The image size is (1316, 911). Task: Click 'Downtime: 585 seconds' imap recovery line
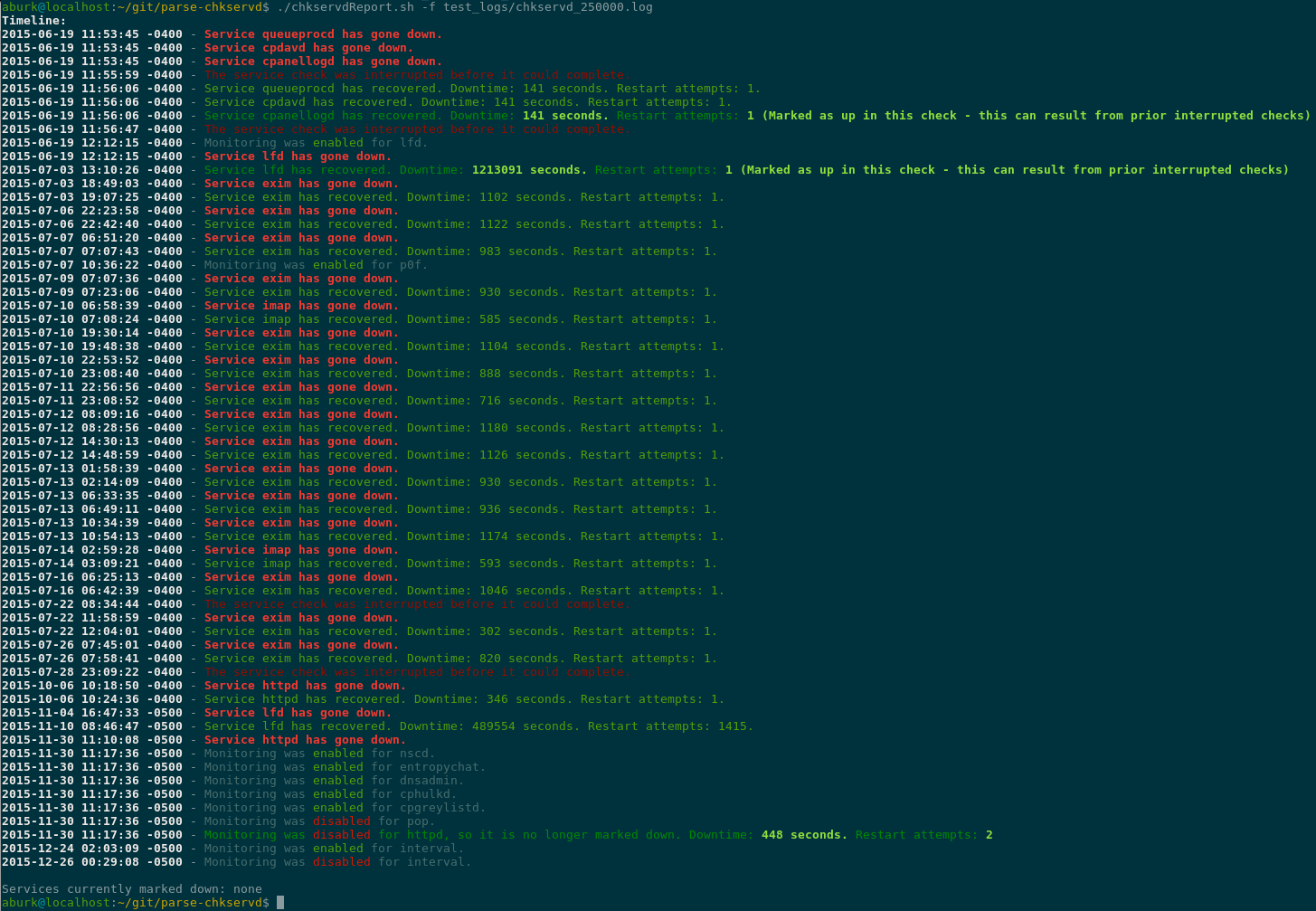461,319
